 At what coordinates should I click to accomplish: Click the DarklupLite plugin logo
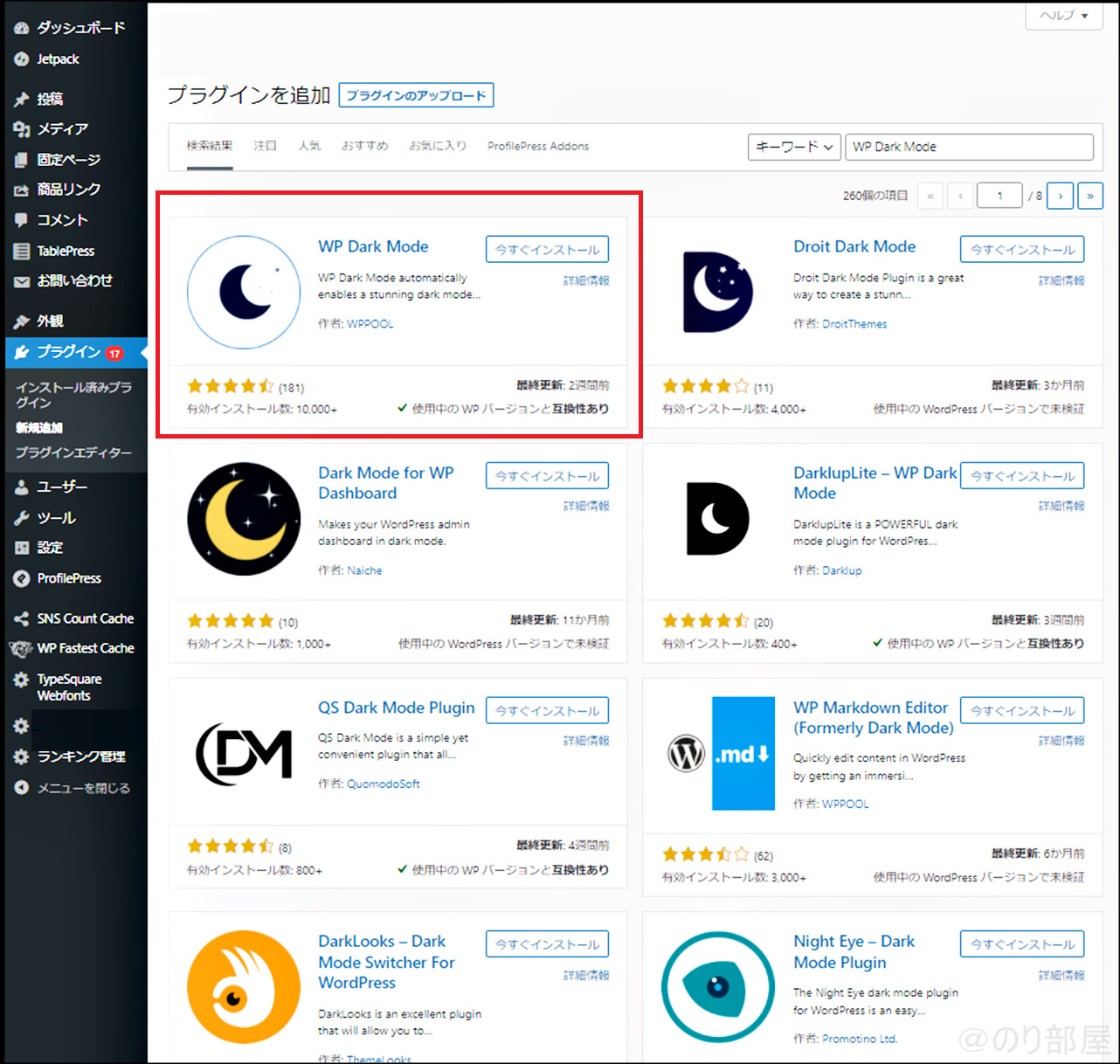(x=718, y=518)
